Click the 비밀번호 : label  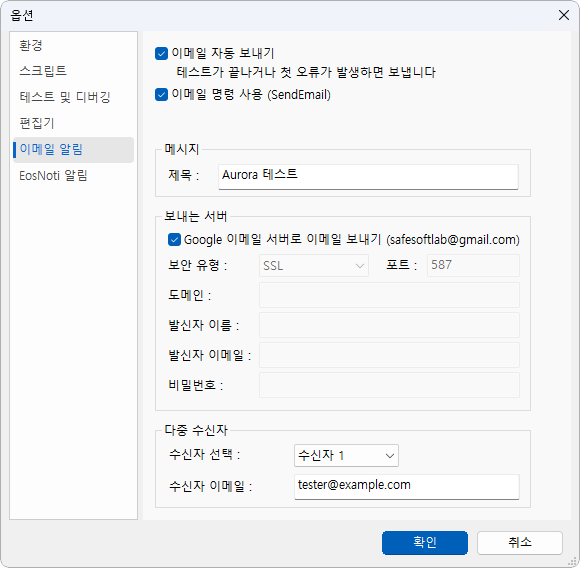(196, 386)
